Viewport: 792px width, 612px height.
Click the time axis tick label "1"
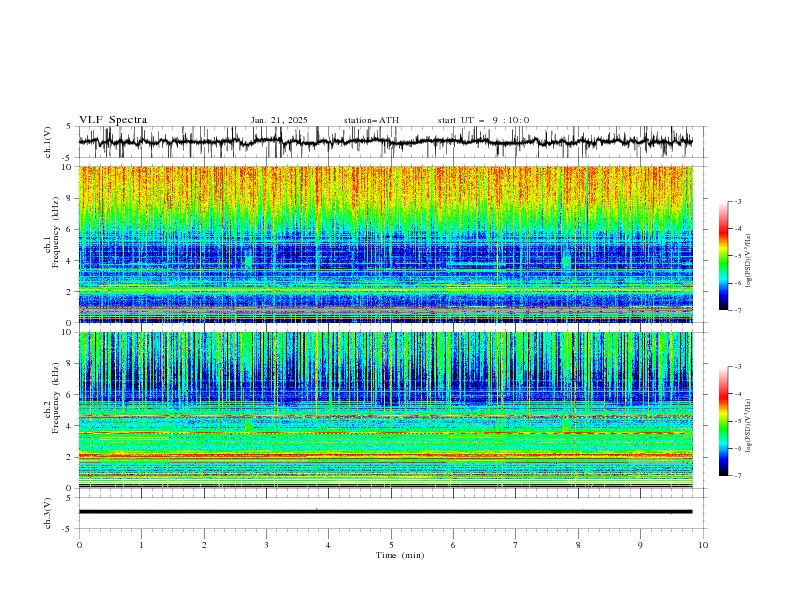tap(141, 545)
